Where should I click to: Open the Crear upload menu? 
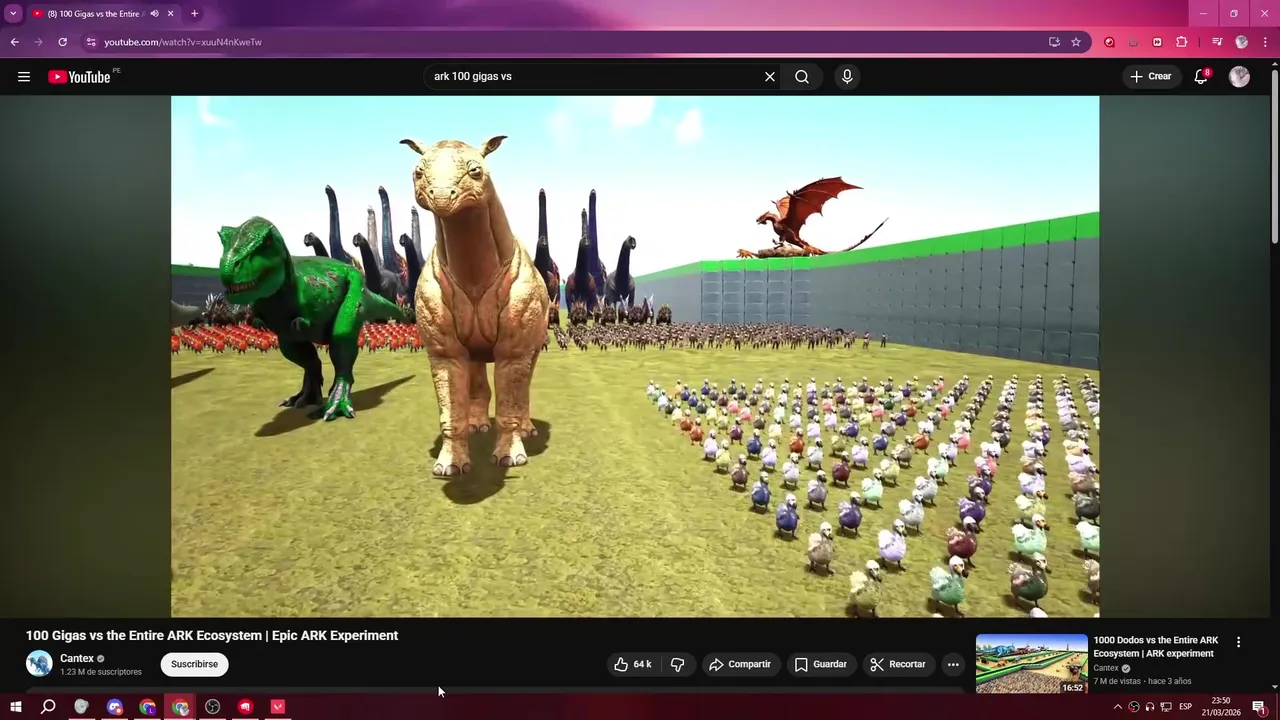point(1150,77)
